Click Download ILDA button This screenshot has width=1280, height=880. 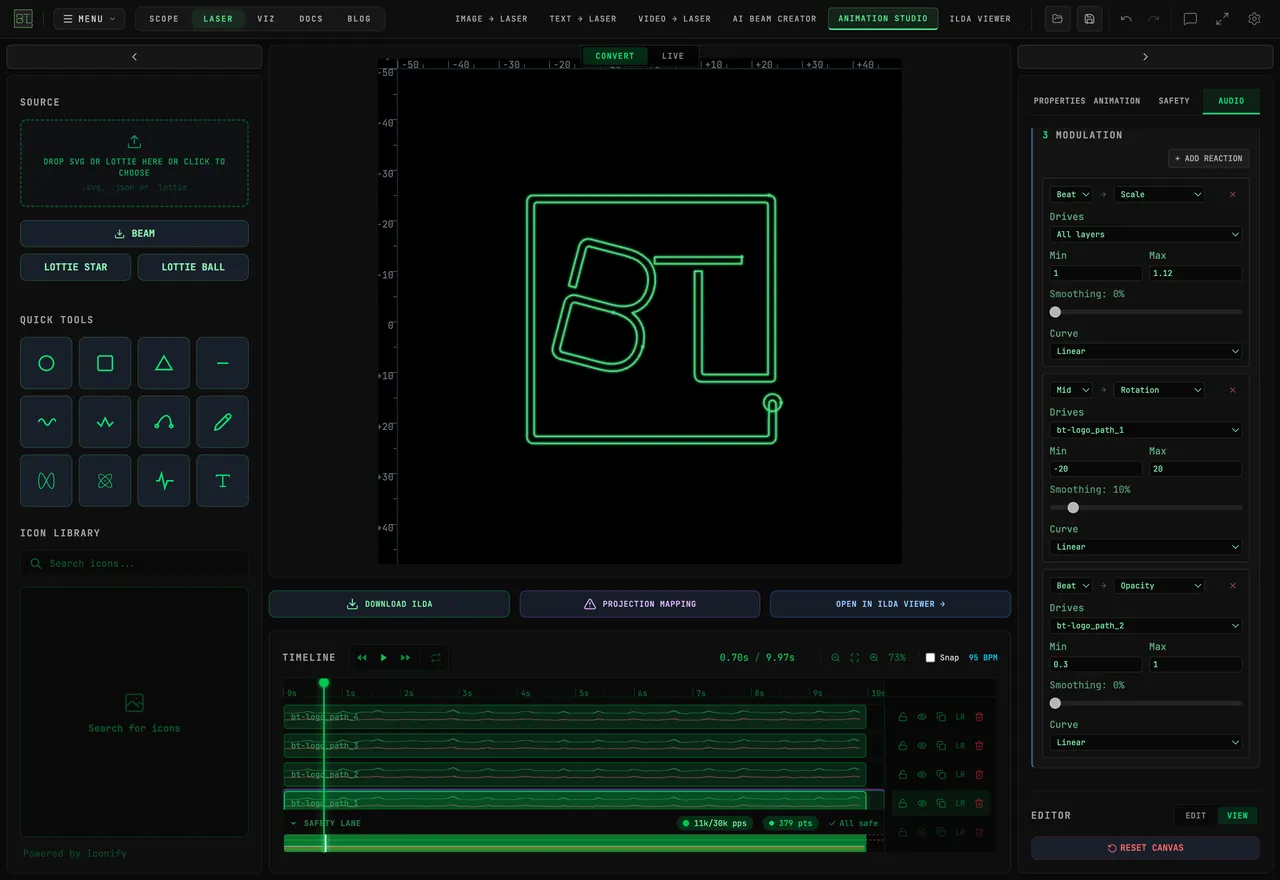coord(389,604)
